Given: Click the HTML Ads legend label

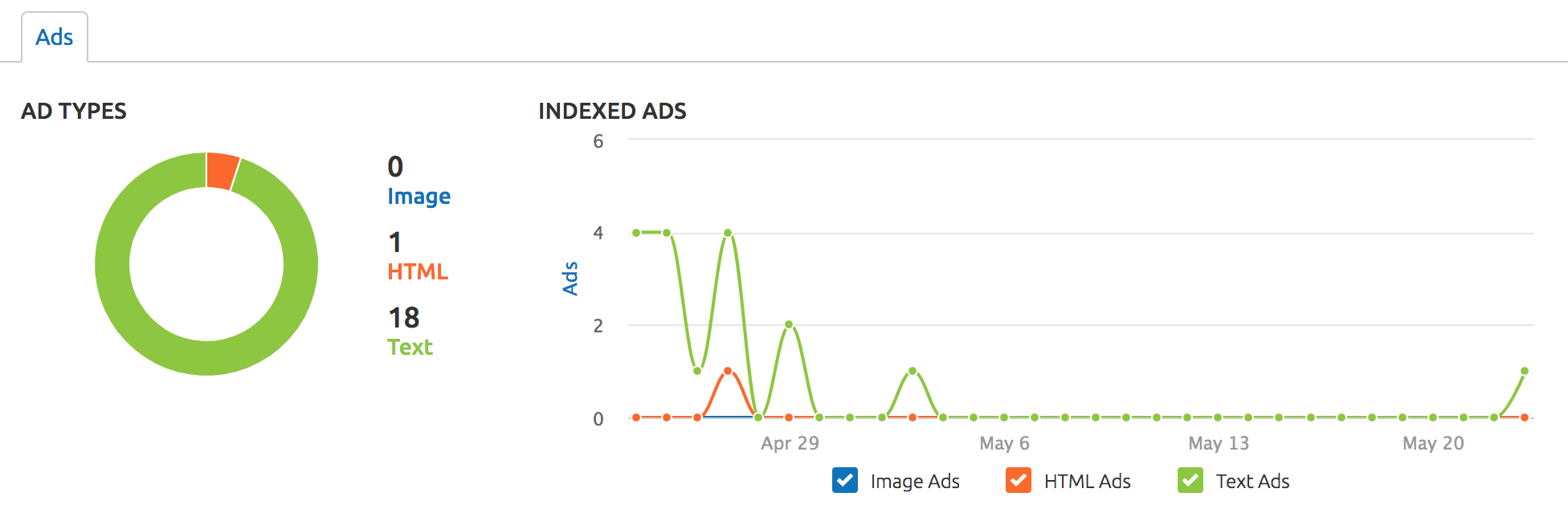Looking at the screenshot, I should click(x=1087, y=481).
